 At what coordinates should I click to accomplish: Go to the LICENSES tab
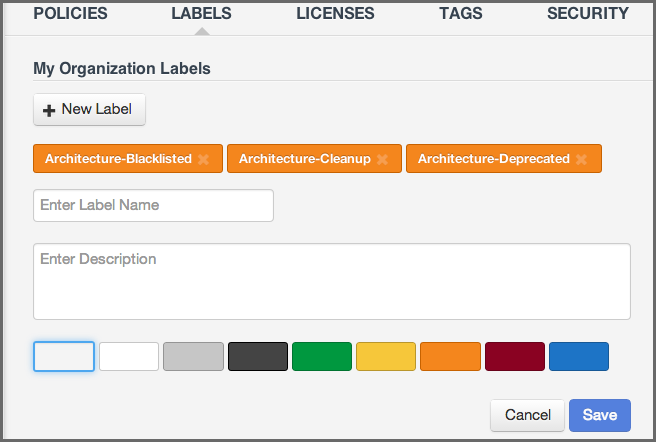tap(335, 13)
